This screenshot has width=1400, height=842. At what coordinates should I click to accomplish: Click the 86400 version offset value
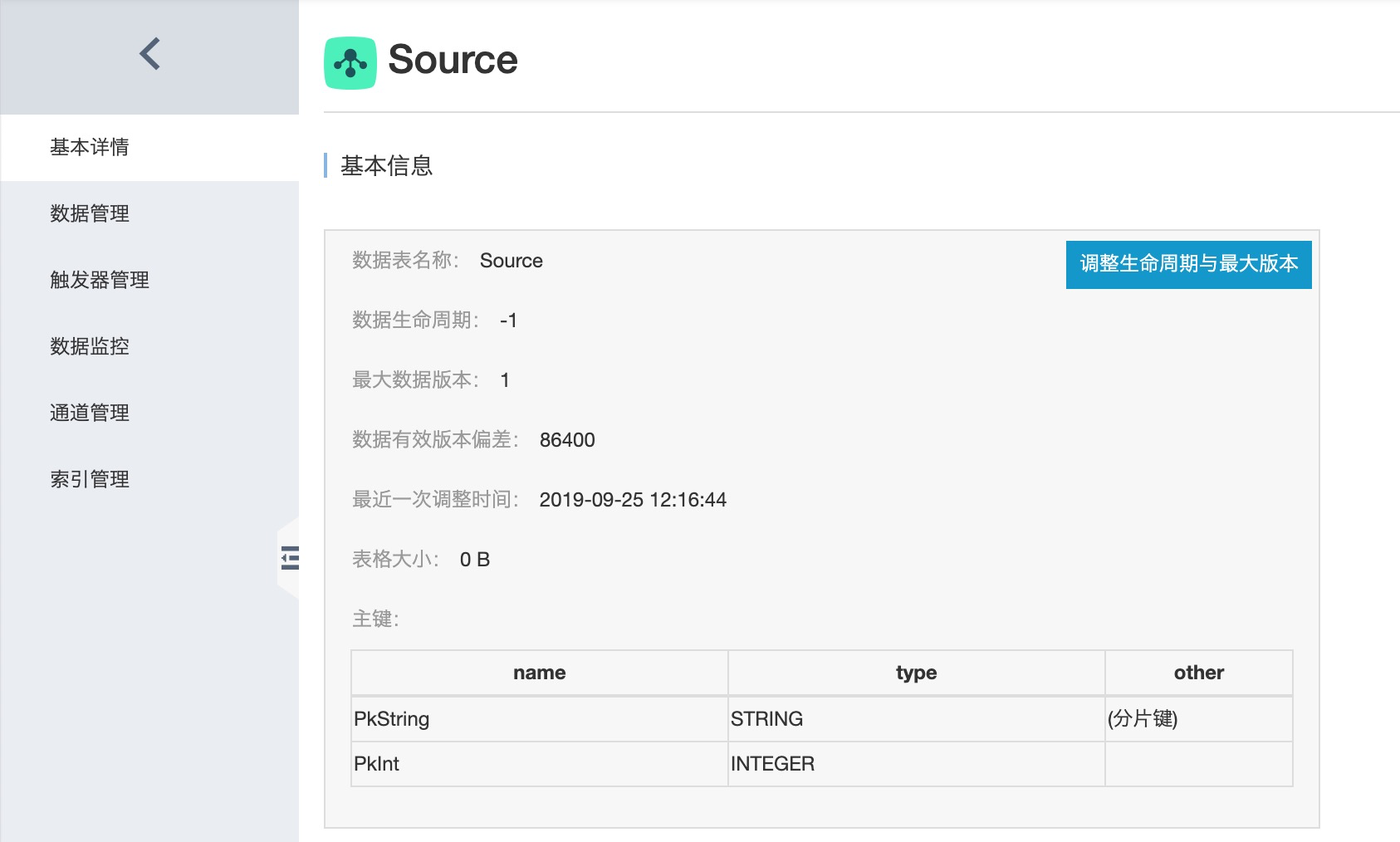[x=567, y=440]
